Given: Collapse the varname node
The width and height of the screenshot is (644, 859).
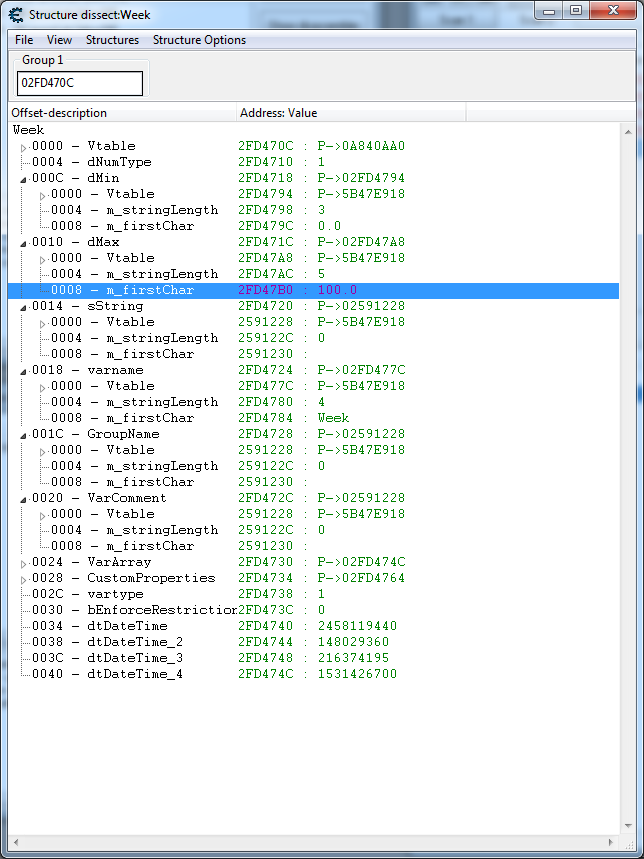Looking at the screenshot, I should [x=23, y=371].
